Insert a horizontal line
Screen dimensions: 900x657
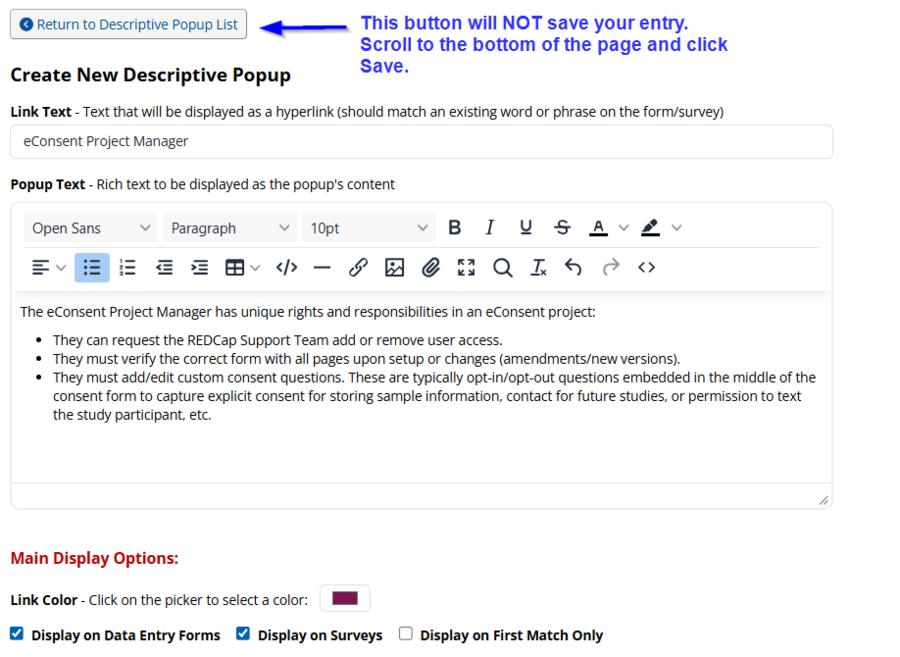coord(321,267)
